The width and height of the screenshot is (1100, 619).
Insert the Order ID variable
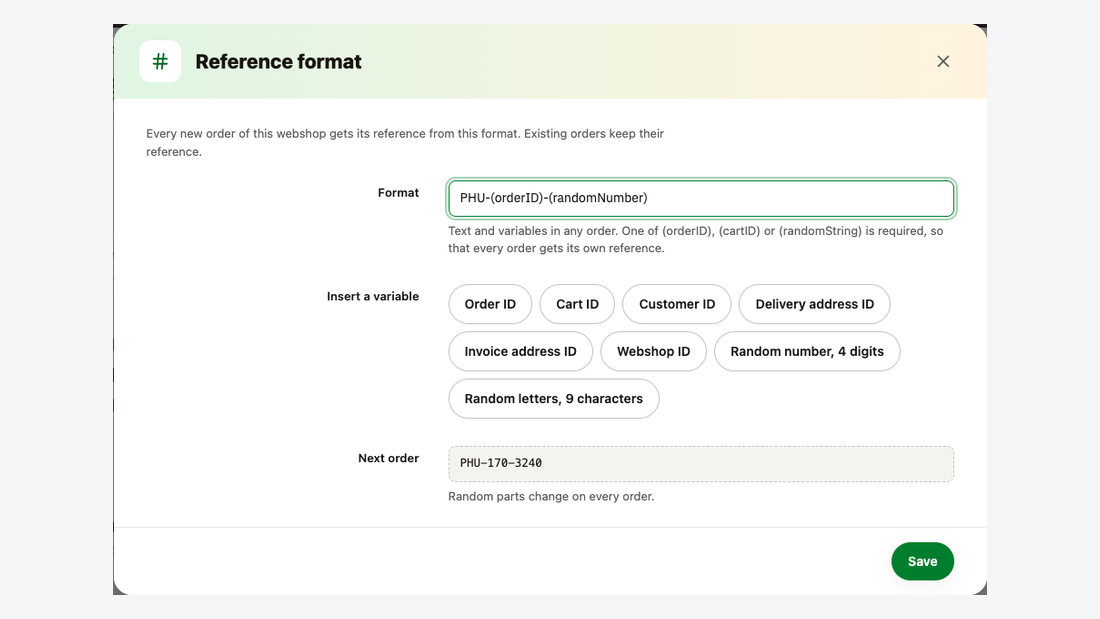point(490,304)
